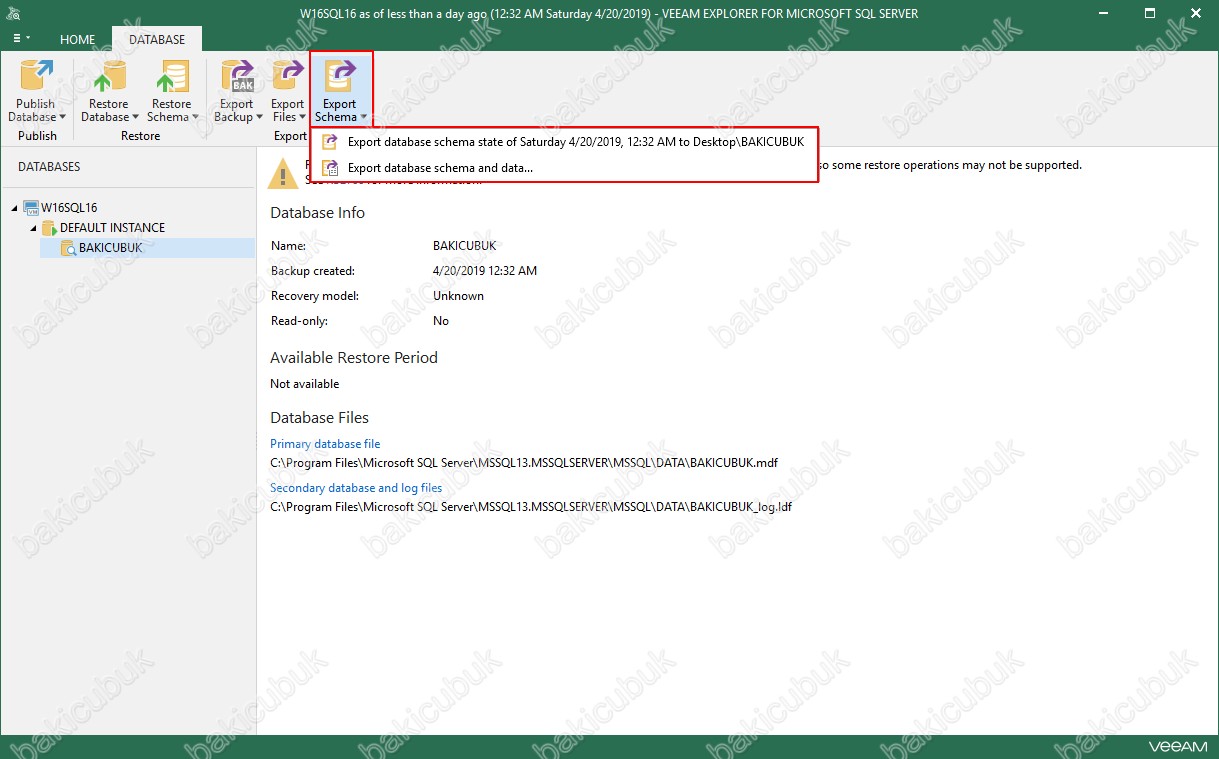Click the Read-only value No
This screenshot has height=759, width=1219.
(441, 321)
